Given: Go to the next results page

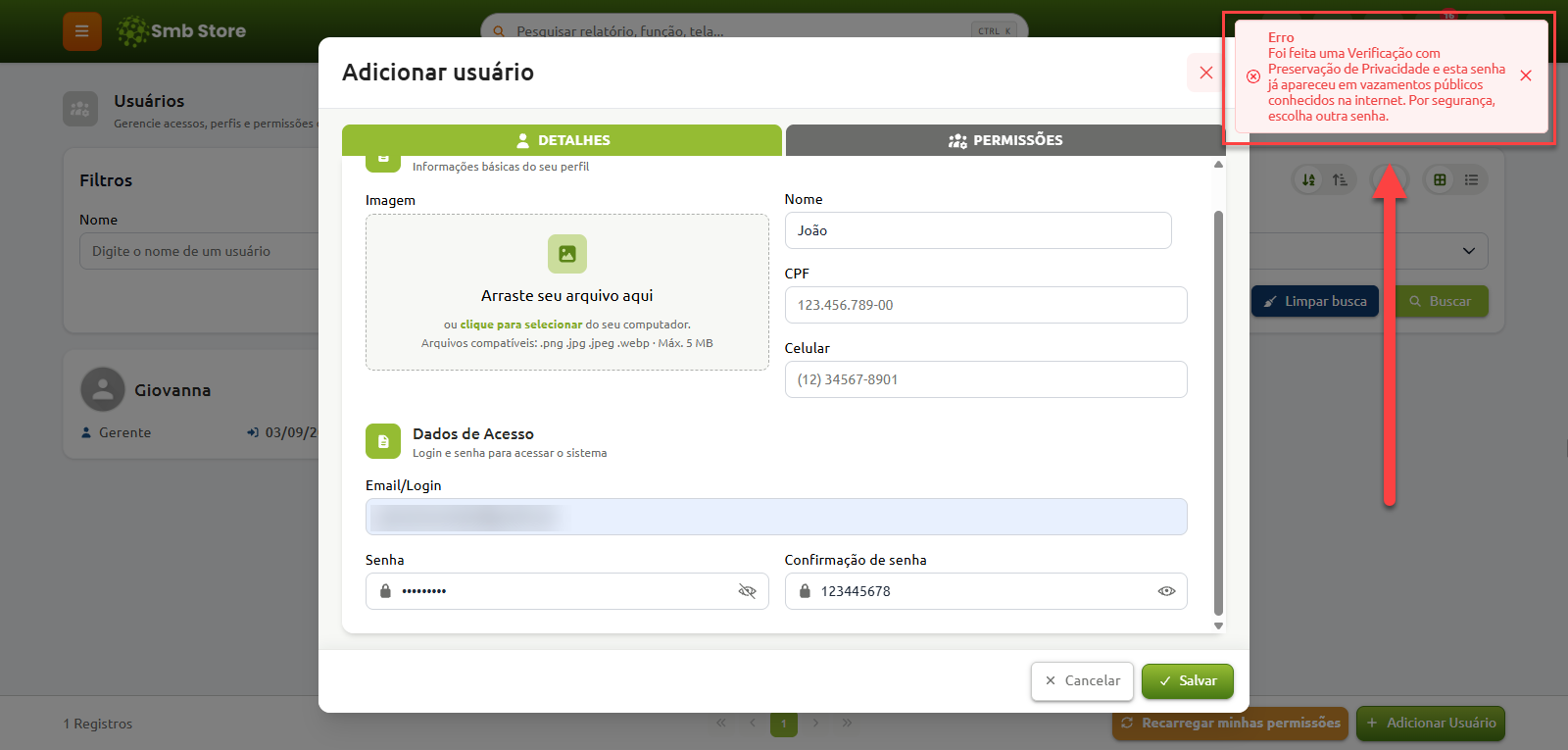Looking at the screenshot, I should (x=815, y=724).
